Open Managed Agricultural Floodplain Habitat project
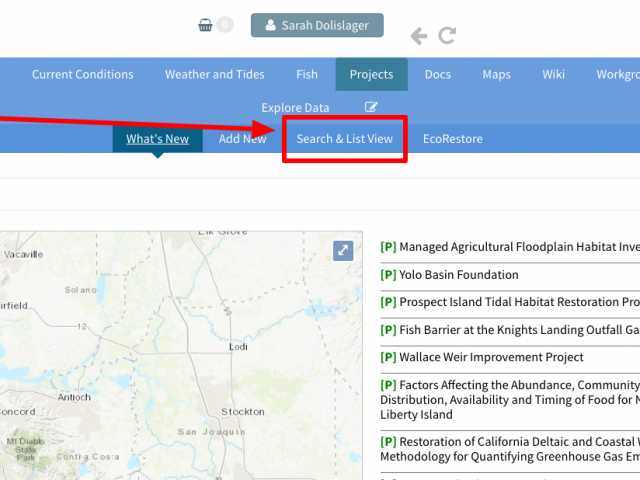640x480 pixels. (x=510, y=247)
